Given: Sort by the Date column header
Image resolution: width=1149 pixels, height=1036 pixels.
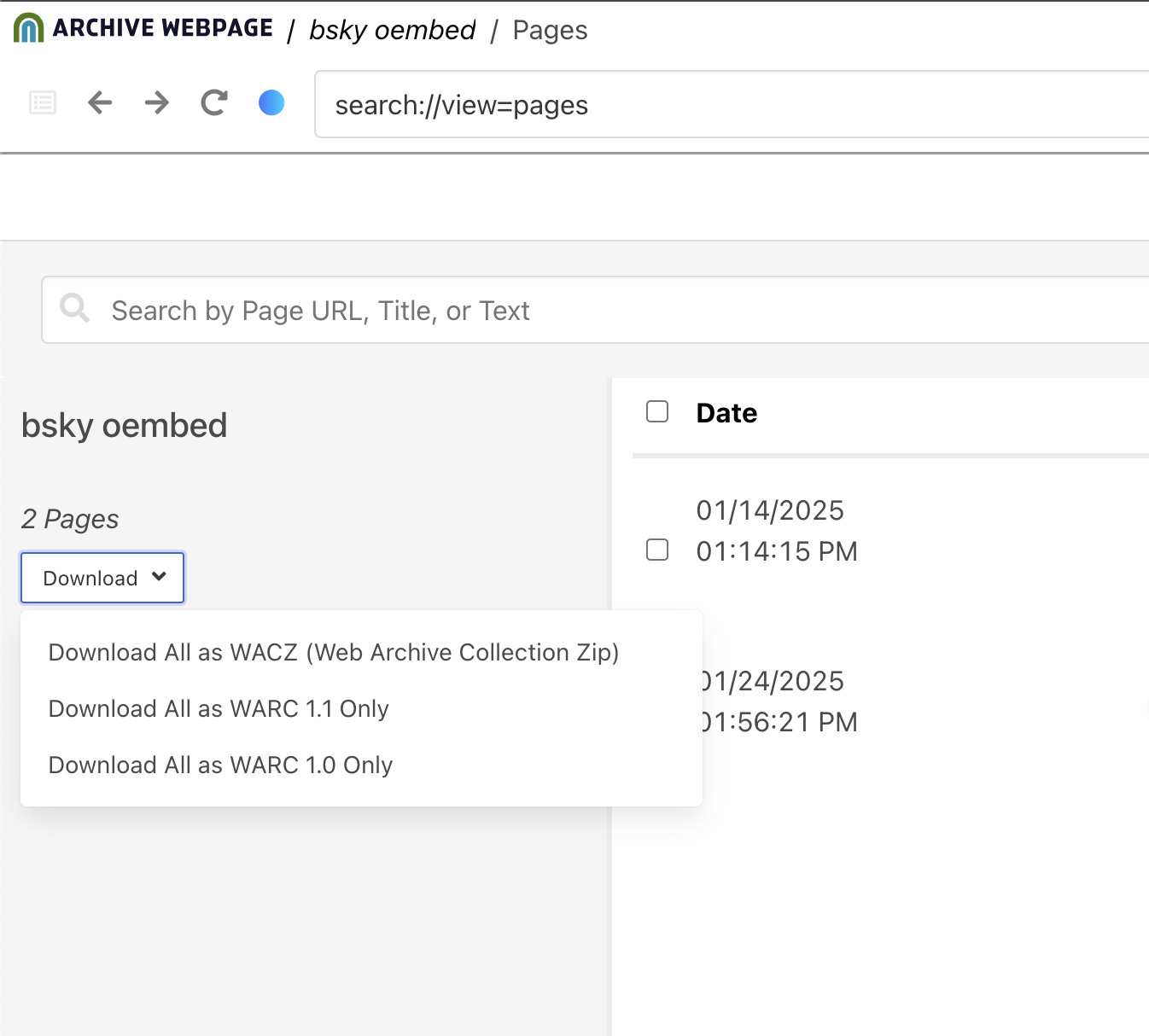Looking at the screenshot, I should click(726, 413).
